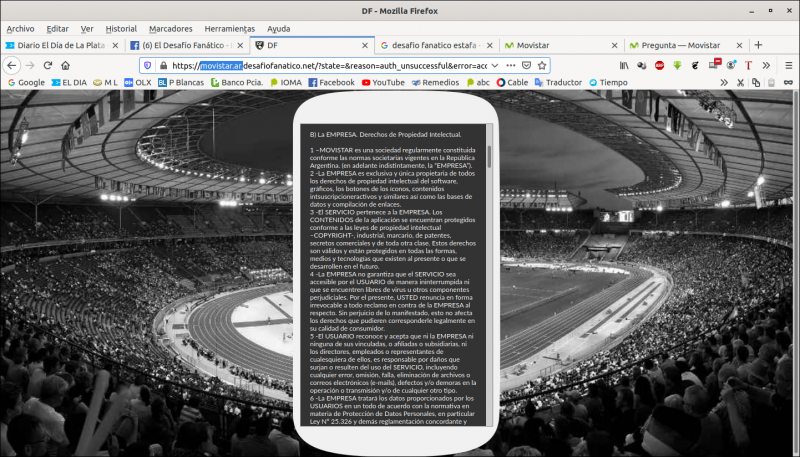Close the El Desafío Fanático Facebook tab
This screenshot has height=457, width=800.
240,45
